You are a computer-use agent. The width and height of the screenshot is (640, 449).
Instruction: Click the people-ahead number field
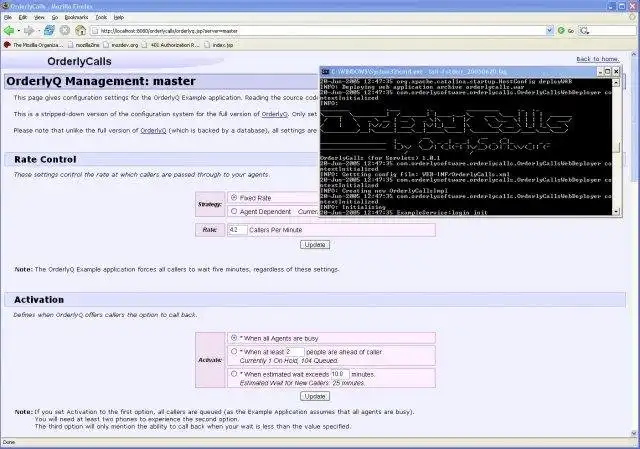(294, 352)
